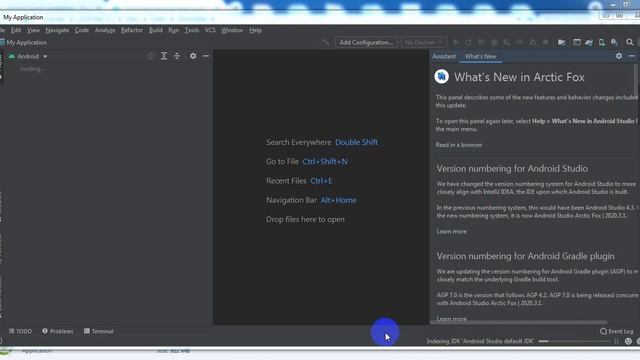Viewport: 640px width, 360px height.
Task: Click the My Application breadcrumb in navigation bar
Action: click(27, 42)
